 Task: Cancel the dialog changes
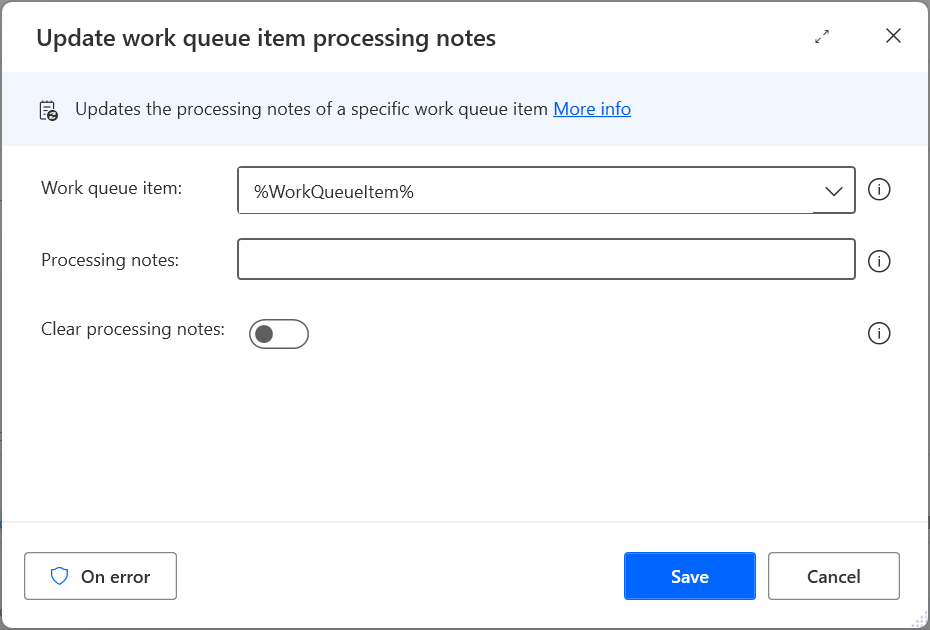coord(833,576)
